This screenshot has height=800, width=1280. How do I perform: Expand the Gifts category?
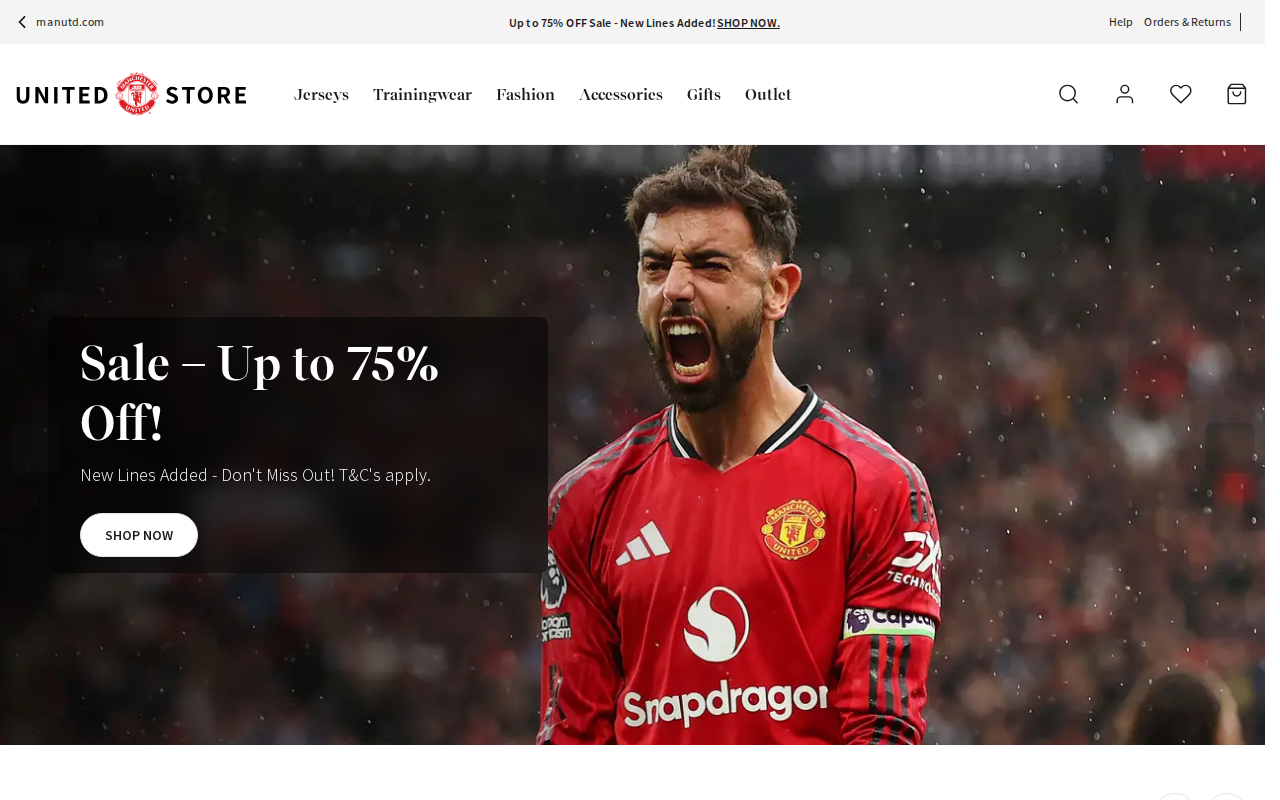[703, 95]
